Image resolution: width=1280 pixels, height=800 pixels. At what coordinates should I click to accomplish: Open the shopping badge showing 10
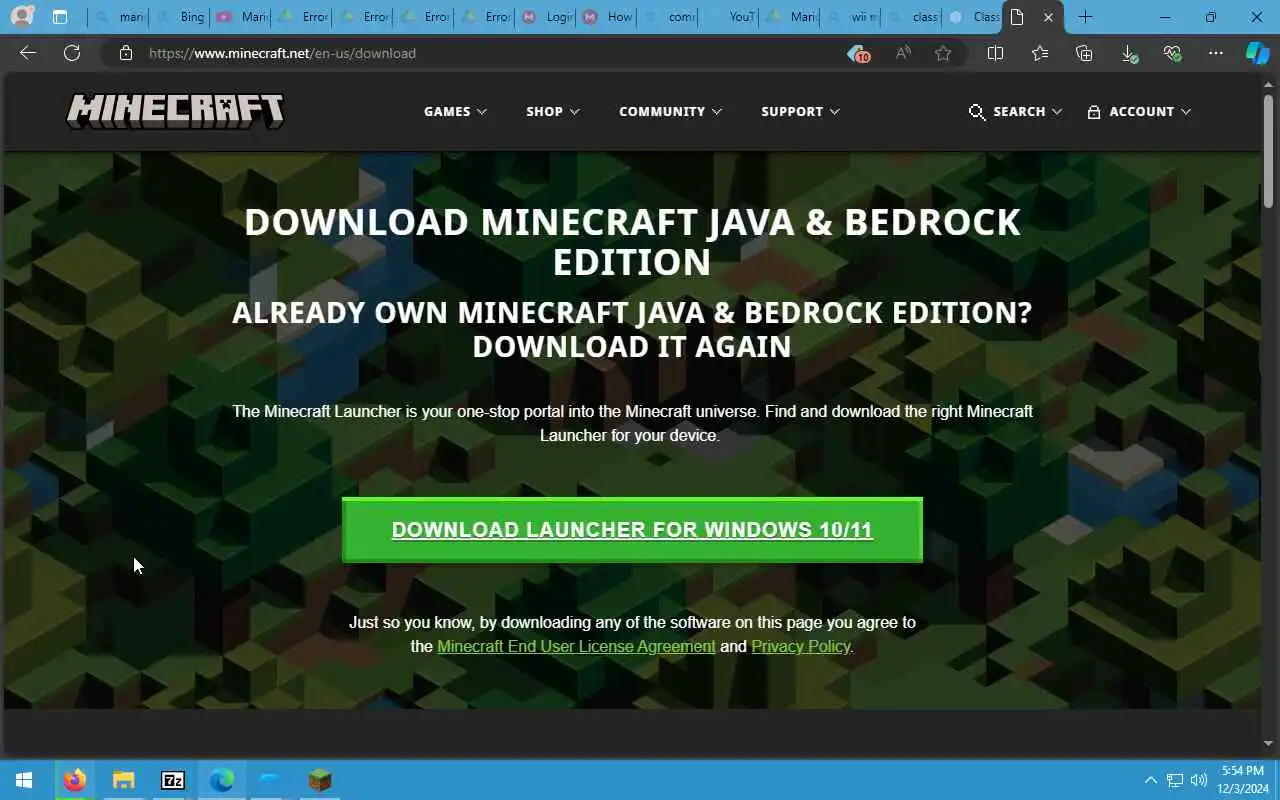pos(858,53)
